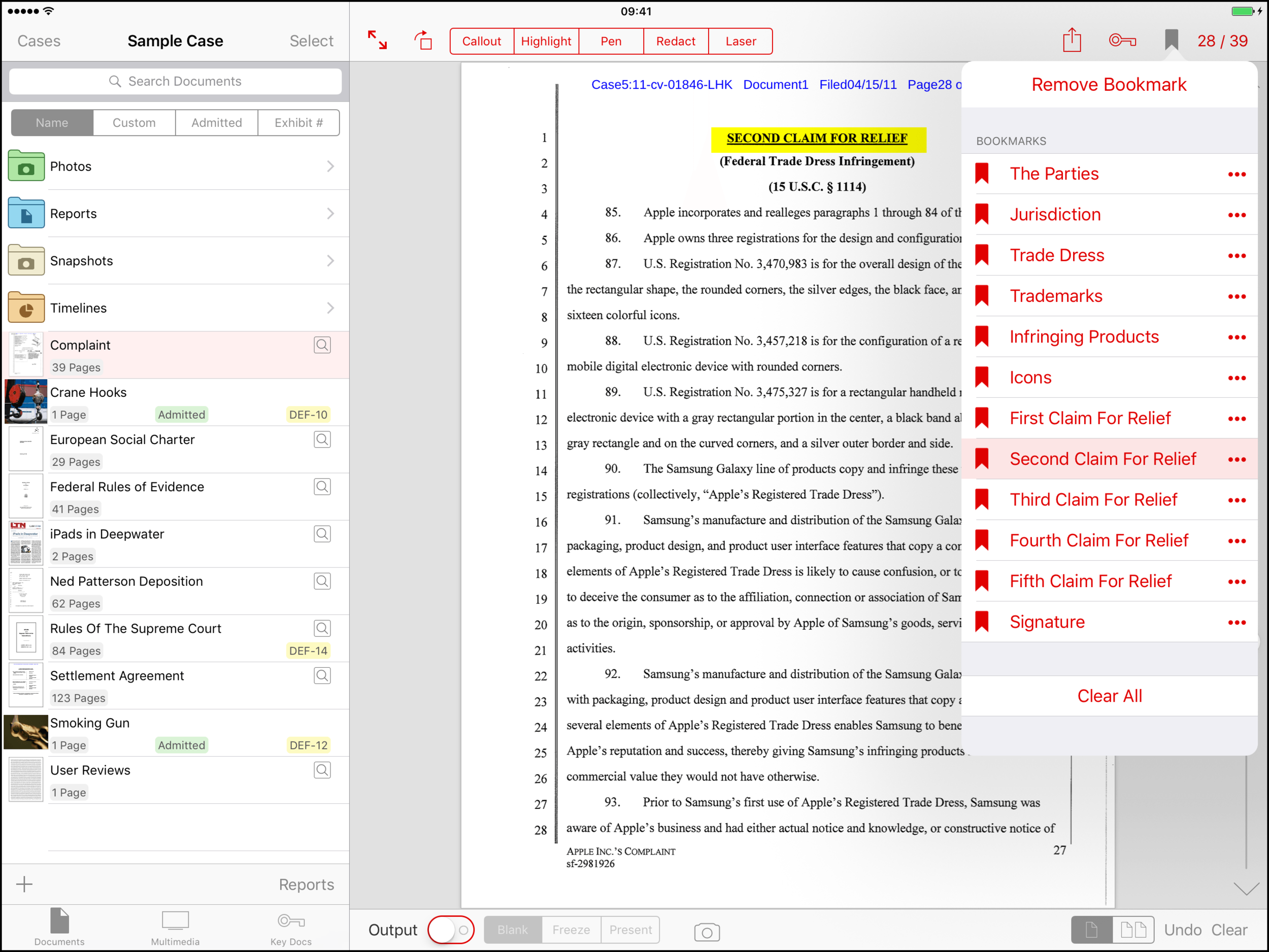Viewport: 1269px width, 952px height.
Task: Sort documents by Name
Action: click(x=52, y=123)
